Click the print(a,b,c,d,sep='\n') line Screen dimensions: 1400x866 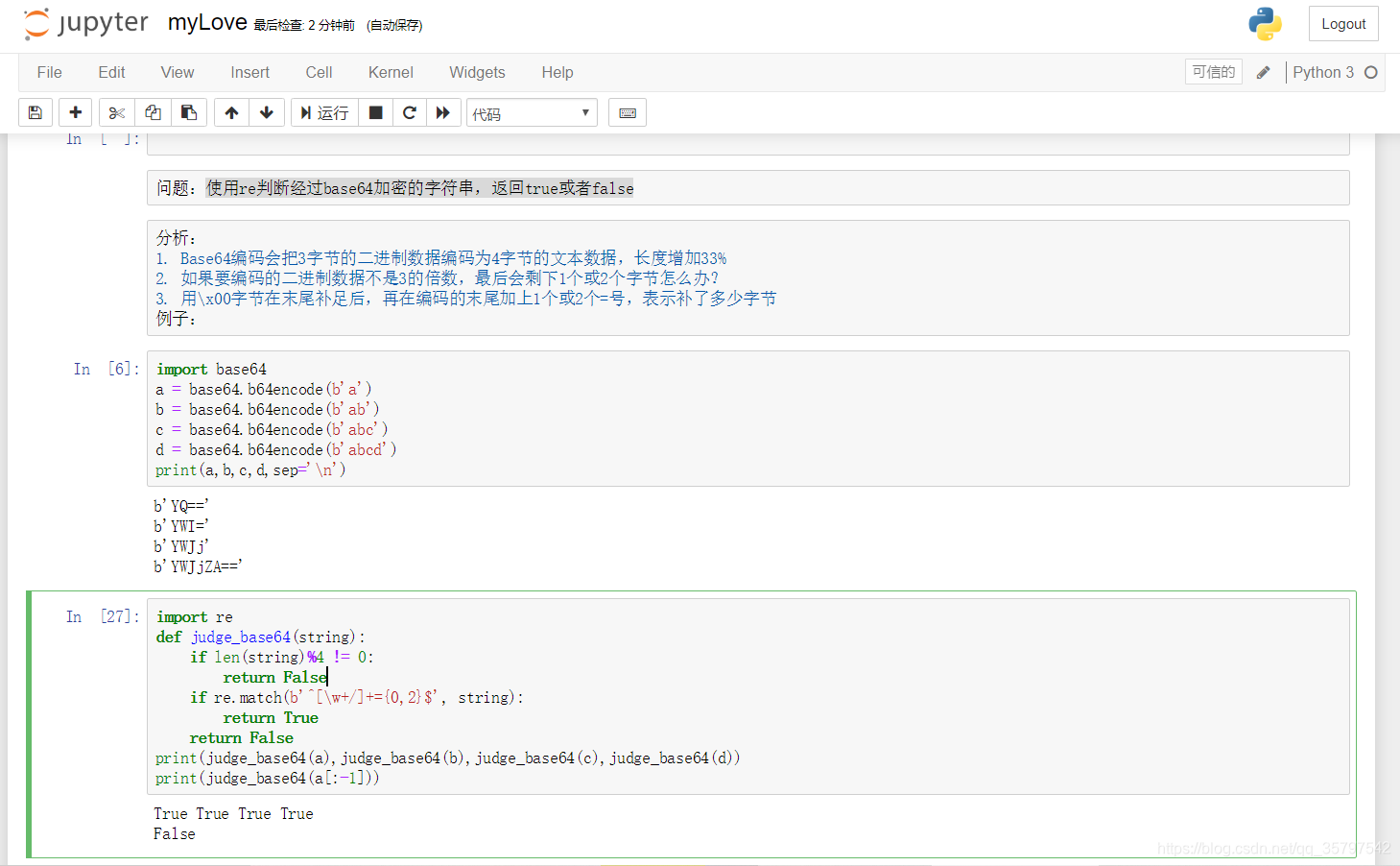click(250, 469)
